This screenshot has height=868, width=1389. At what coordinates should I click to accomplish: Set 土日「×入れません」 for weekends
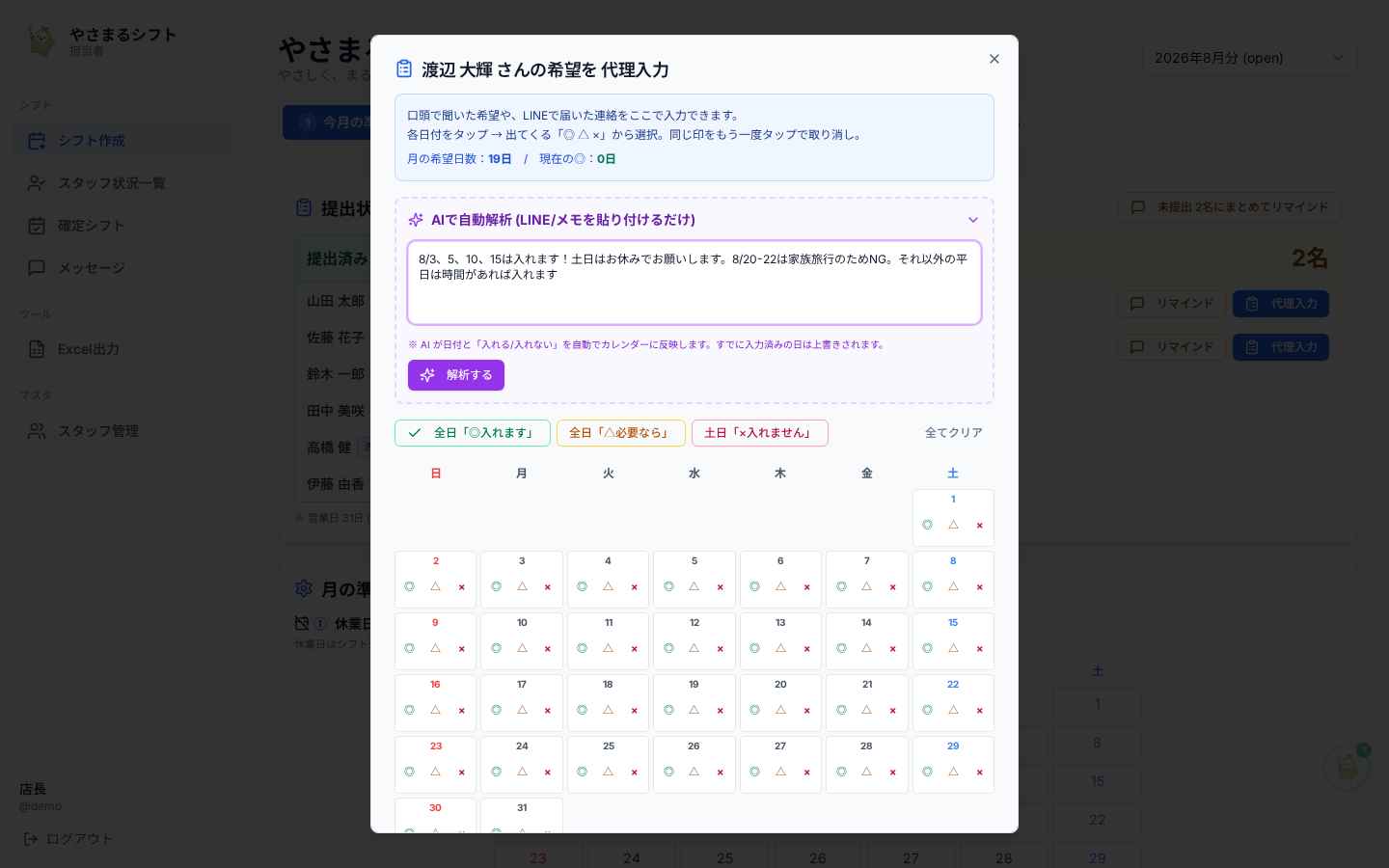pos(760,433)
